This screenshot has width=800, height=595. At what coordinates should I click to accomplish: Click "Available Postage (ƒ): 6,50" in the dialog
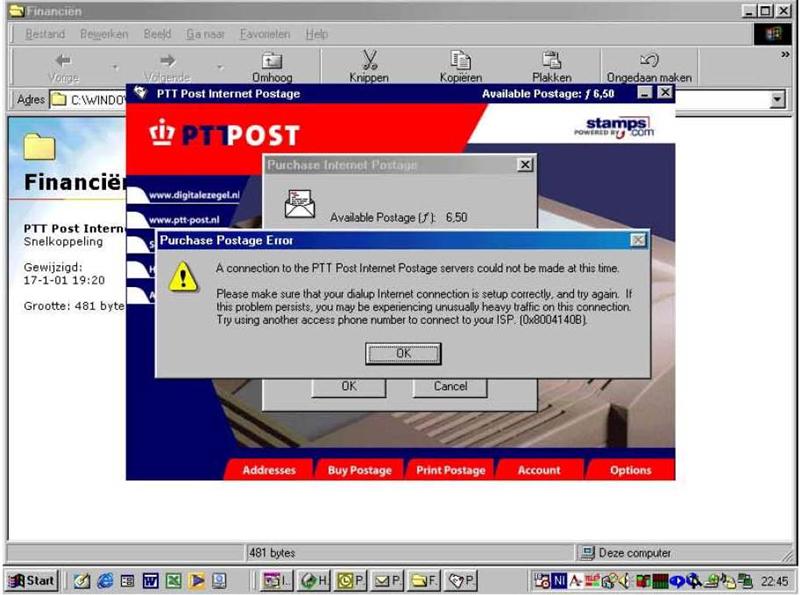398,217
